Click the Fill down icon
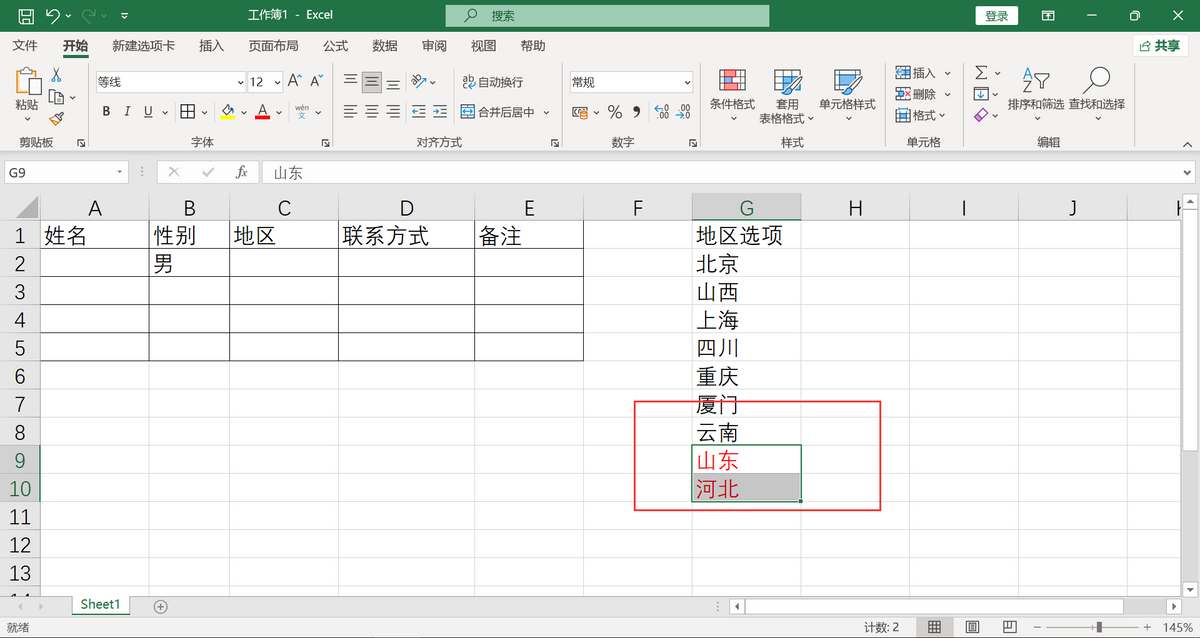This screenshot has height=638, width=1200. [x=981, y=94]
